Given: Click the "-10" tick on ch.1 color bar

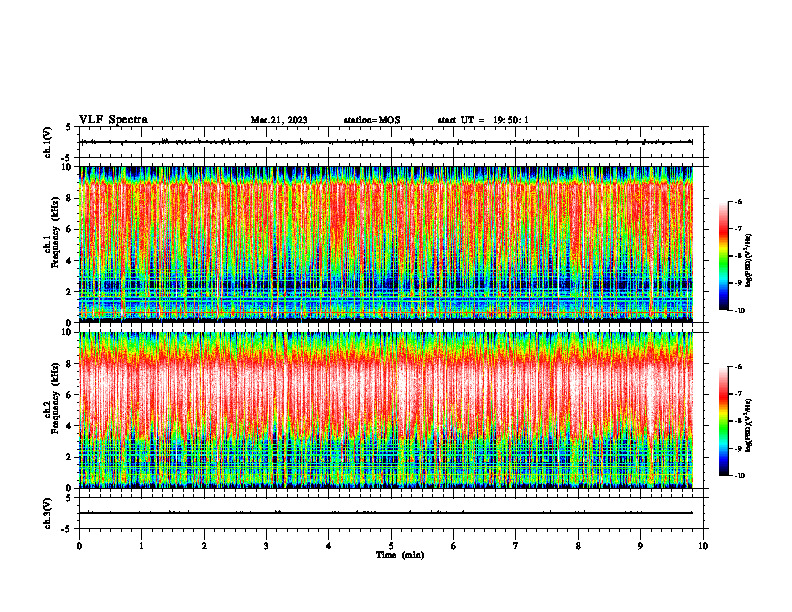Looking at the screenshot, I should 740,311.
